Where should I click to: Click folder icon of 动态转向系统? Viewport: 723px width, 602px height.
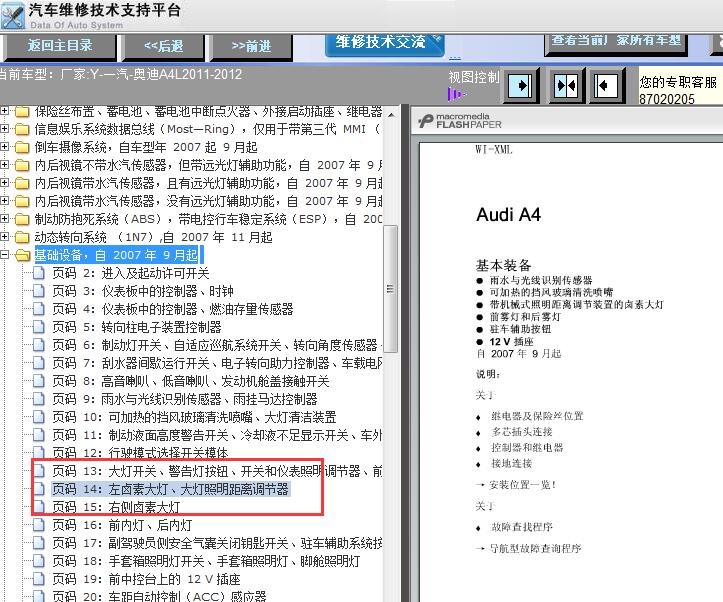tap(22, 237)
